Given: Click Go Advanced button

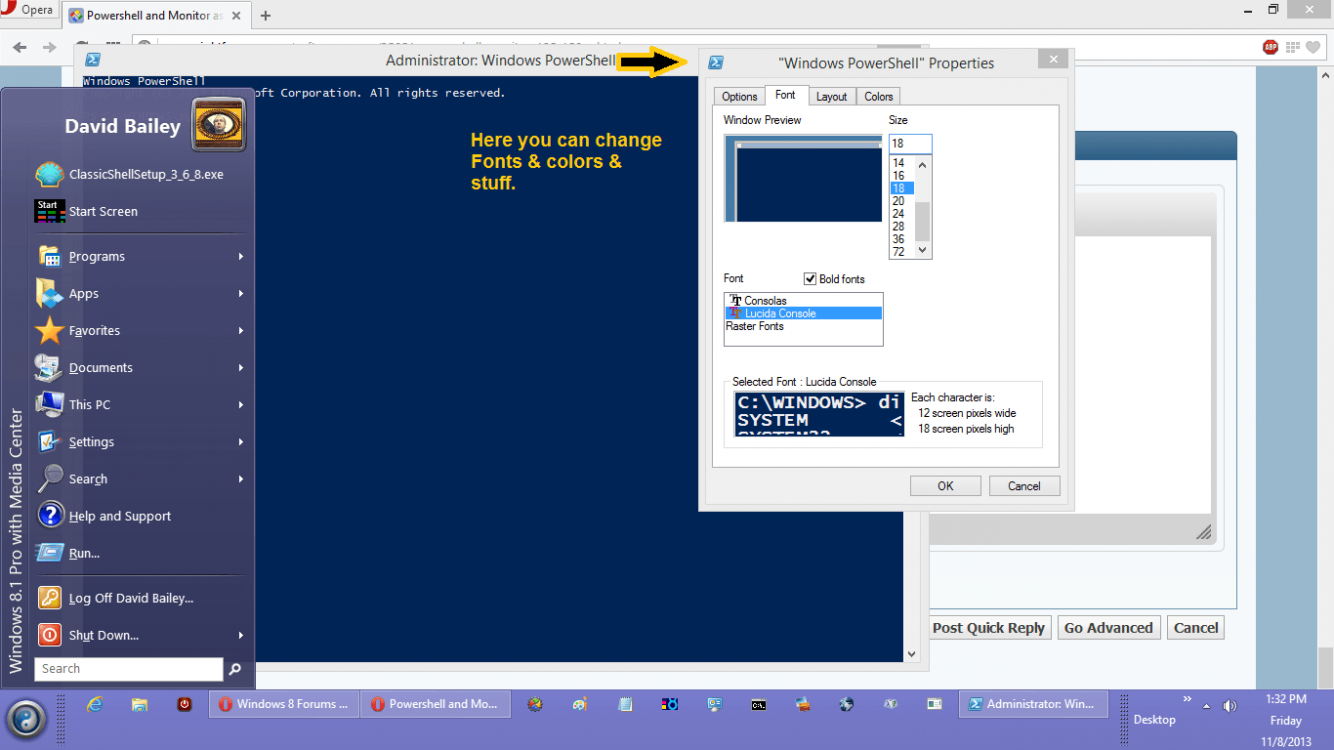Looking at the screenshot, I should click(1108, 628).
